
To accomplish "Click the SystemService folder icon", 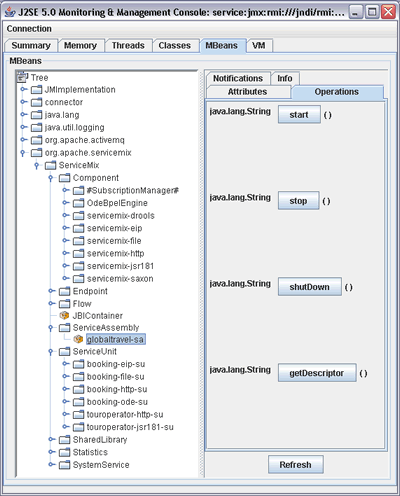I will coord(65,465).
